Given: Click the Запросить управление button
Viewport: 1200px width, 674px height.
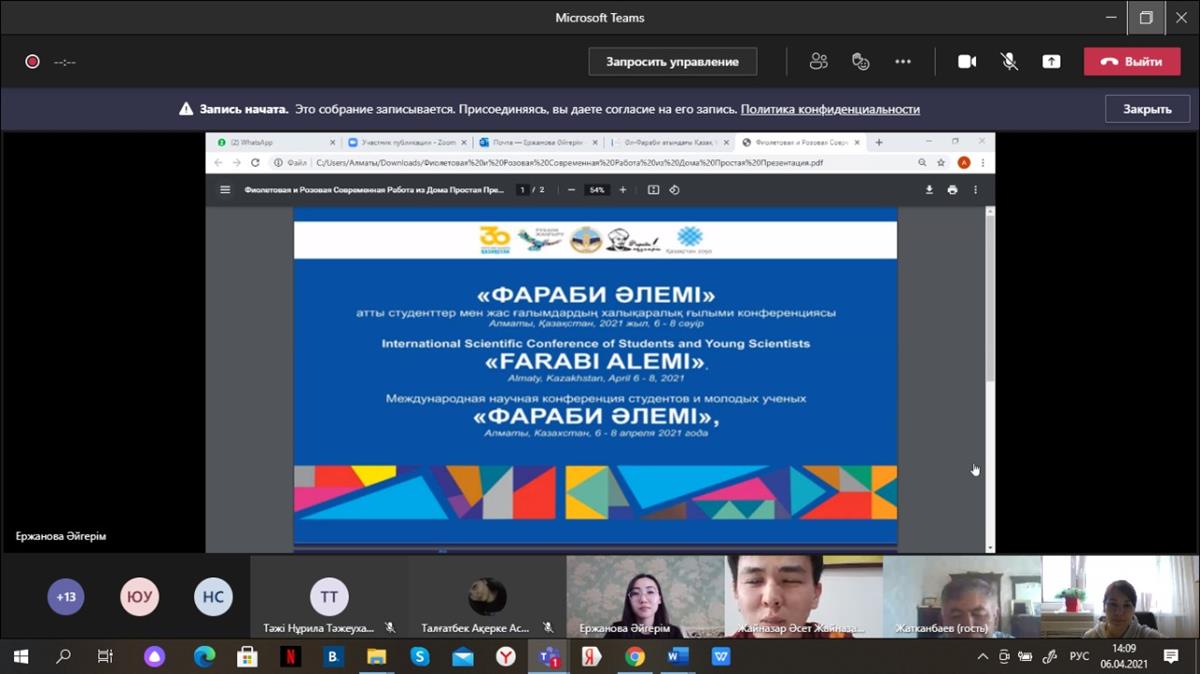Looking at the screenshot, I should [x=672, y=61].
